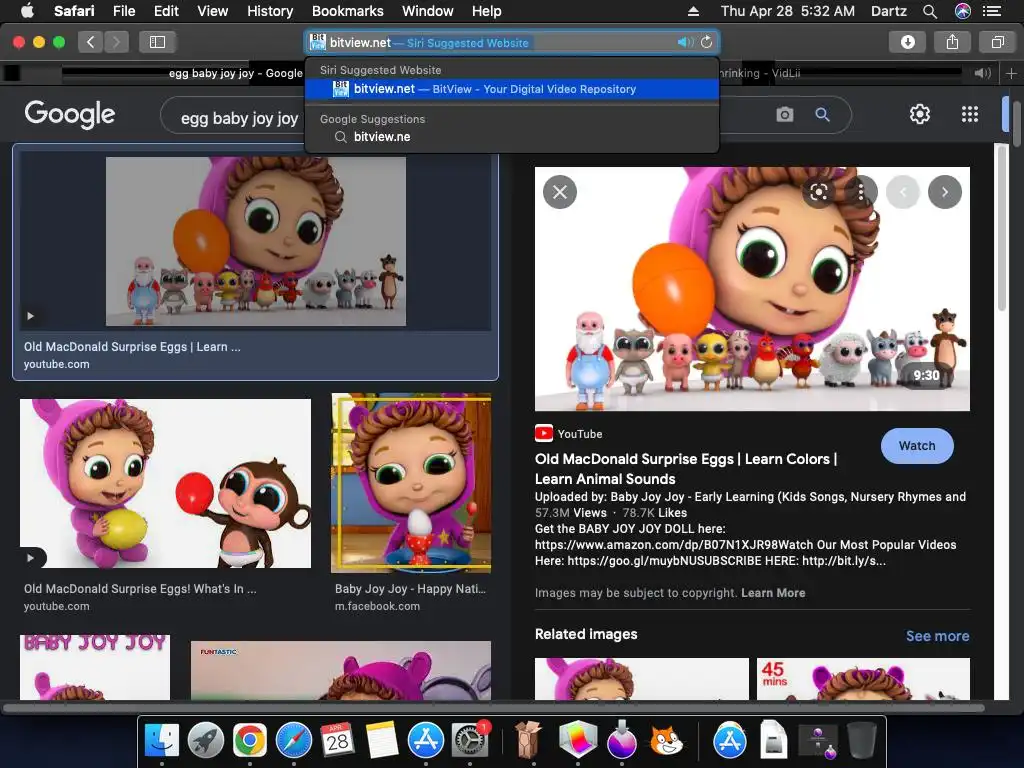Click the eject icon in menu bar
The height and width of the screenshot is (768, 1024).
[694, 11]
